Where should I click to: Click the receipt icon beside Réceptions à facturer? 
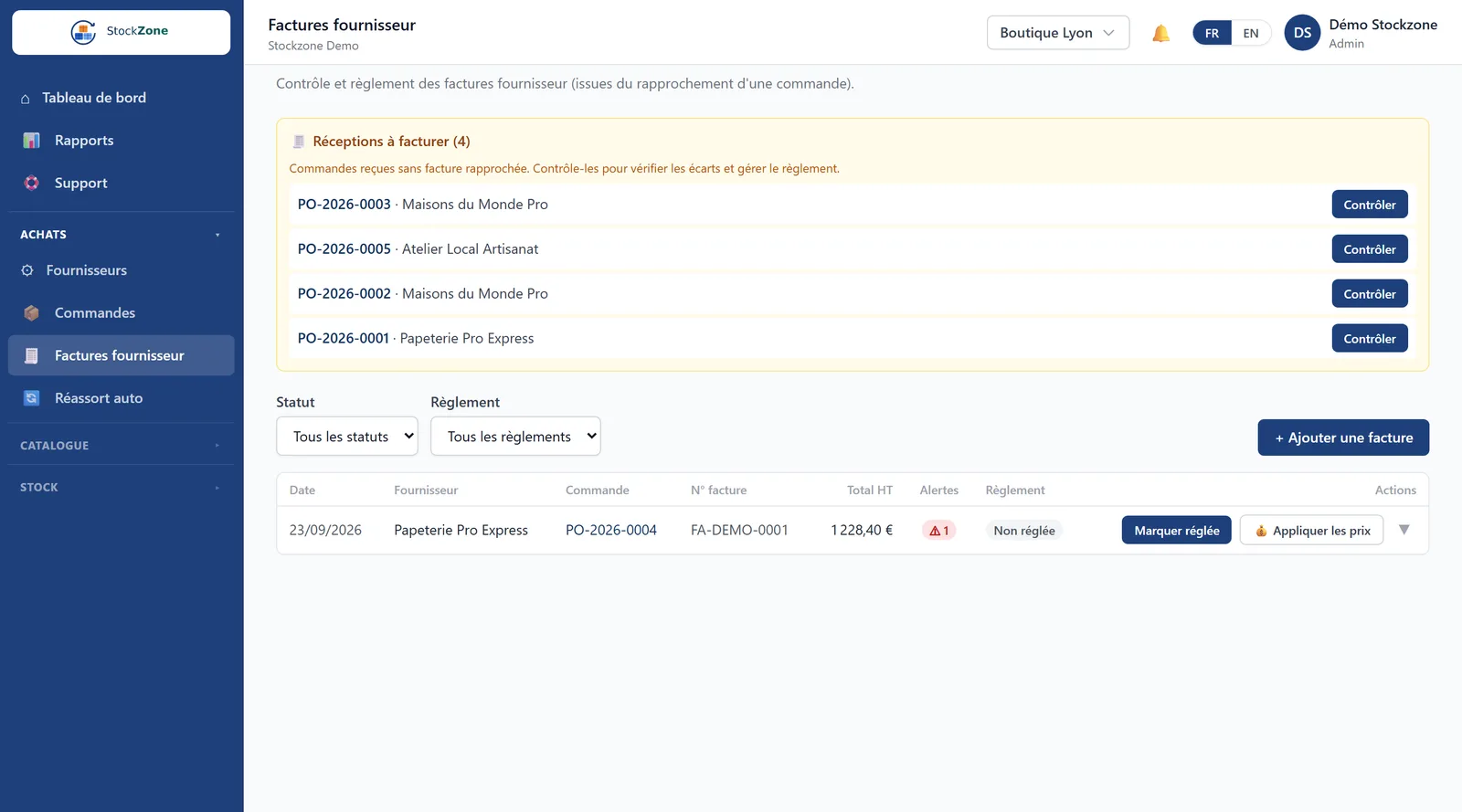point(298,142)
